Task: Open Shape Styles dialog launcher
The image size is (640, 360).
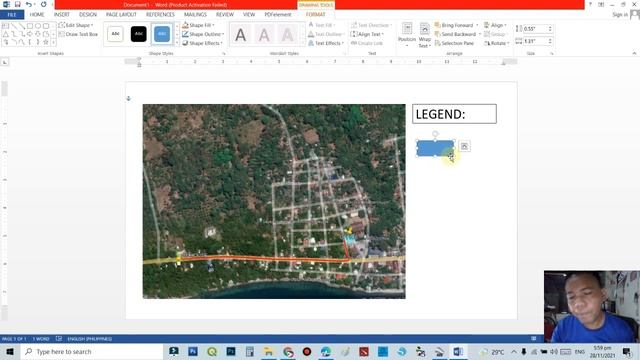Action: (224, 53)
